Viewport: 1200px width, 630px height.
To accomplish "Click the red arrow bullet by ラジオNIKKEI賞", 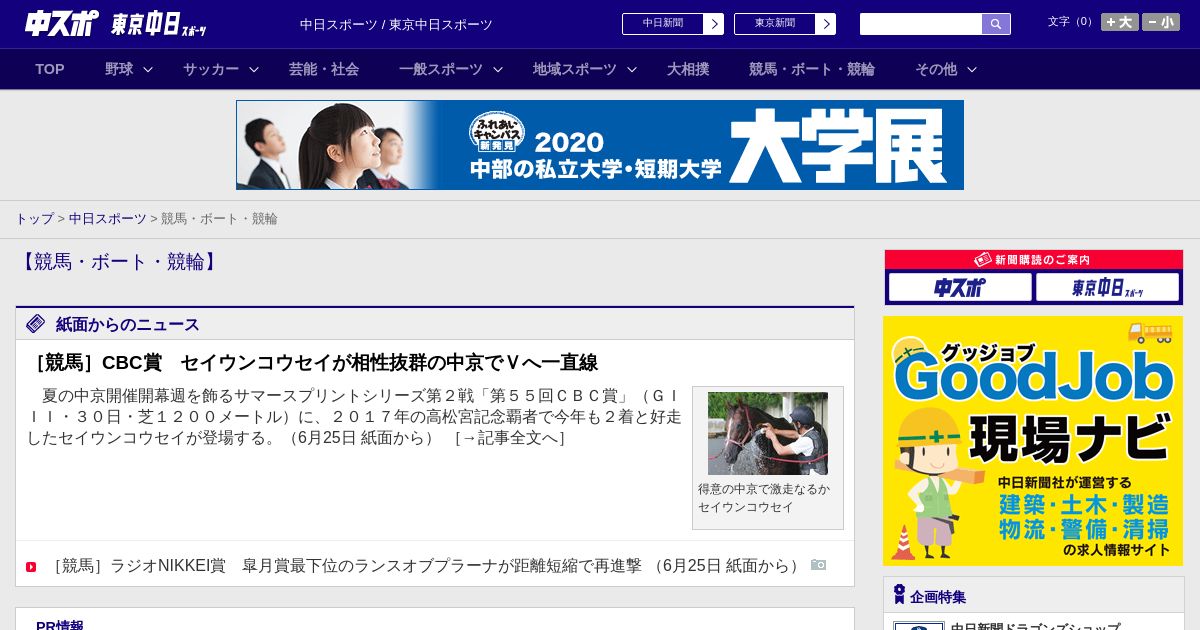I will point(31,567).
